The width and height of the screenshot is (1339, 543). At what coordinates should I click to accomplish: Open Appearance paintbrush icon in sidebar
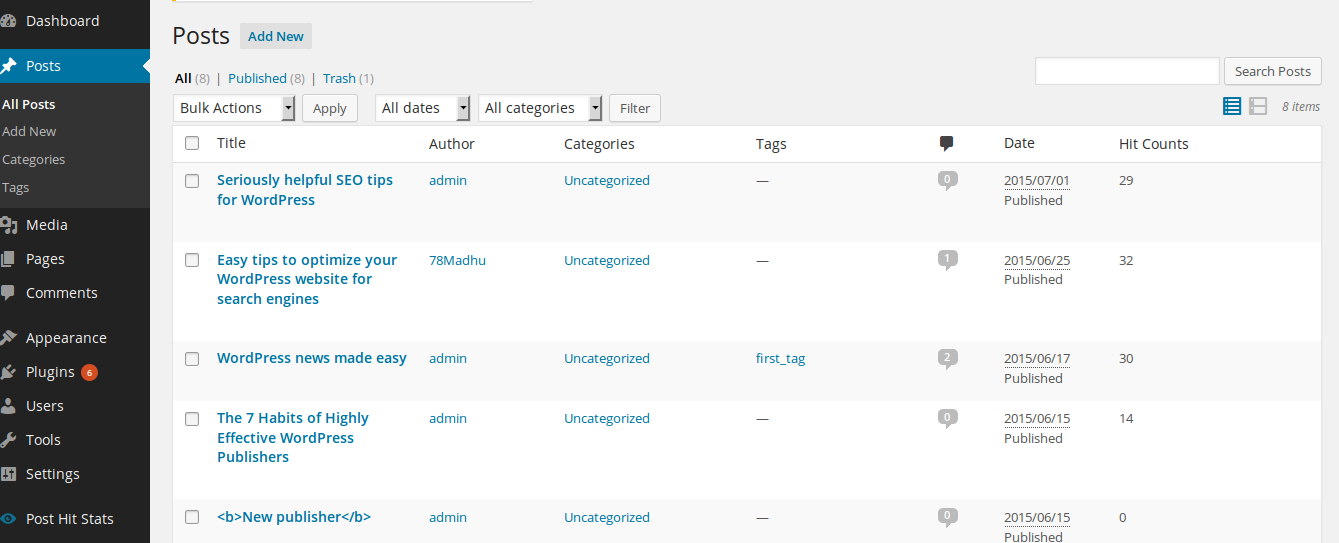point(9,338)
